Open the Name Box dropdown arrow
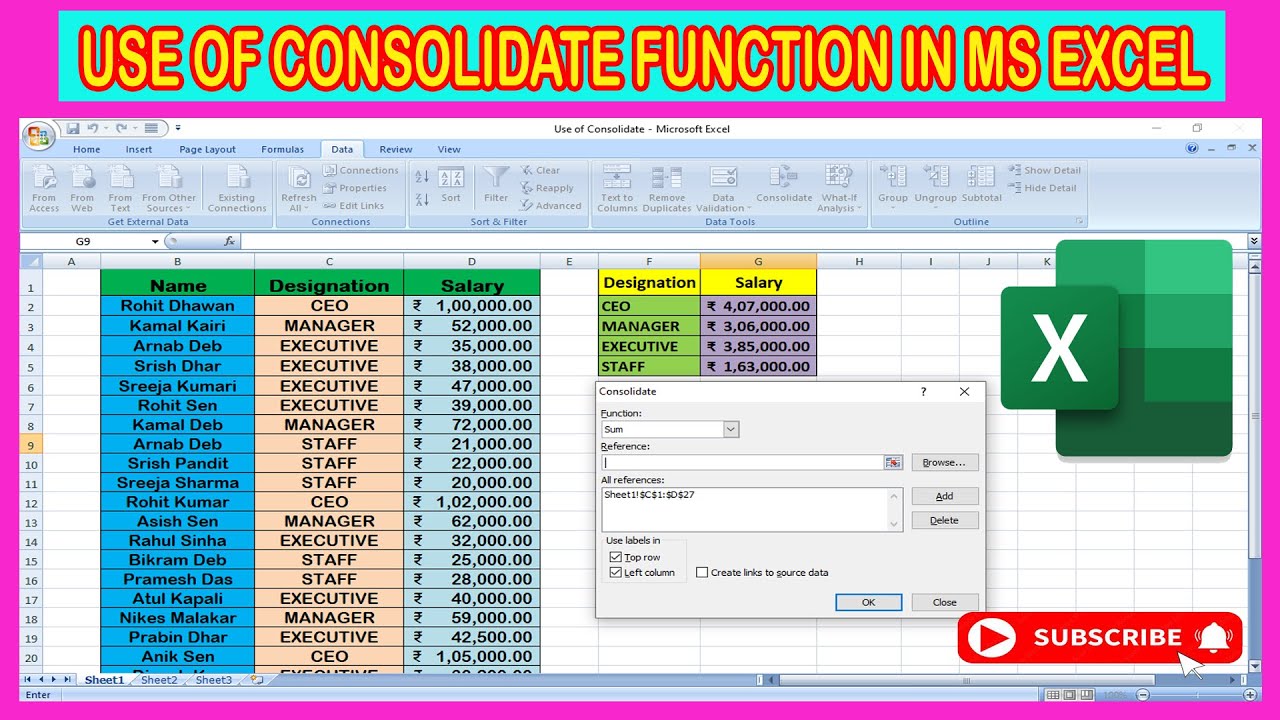 pos(155,241)
